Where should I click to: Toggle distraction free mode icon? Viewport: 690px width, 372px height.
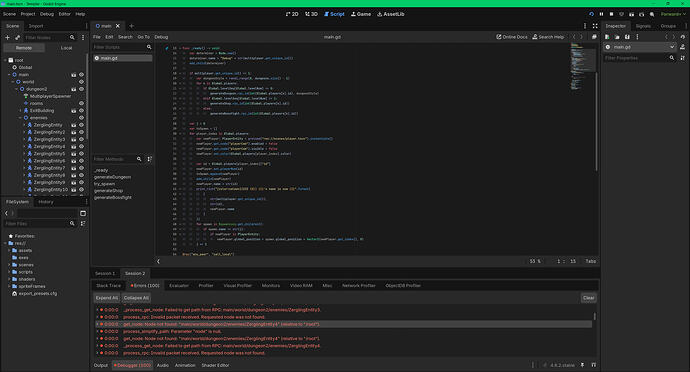click(x=595, y=26)
